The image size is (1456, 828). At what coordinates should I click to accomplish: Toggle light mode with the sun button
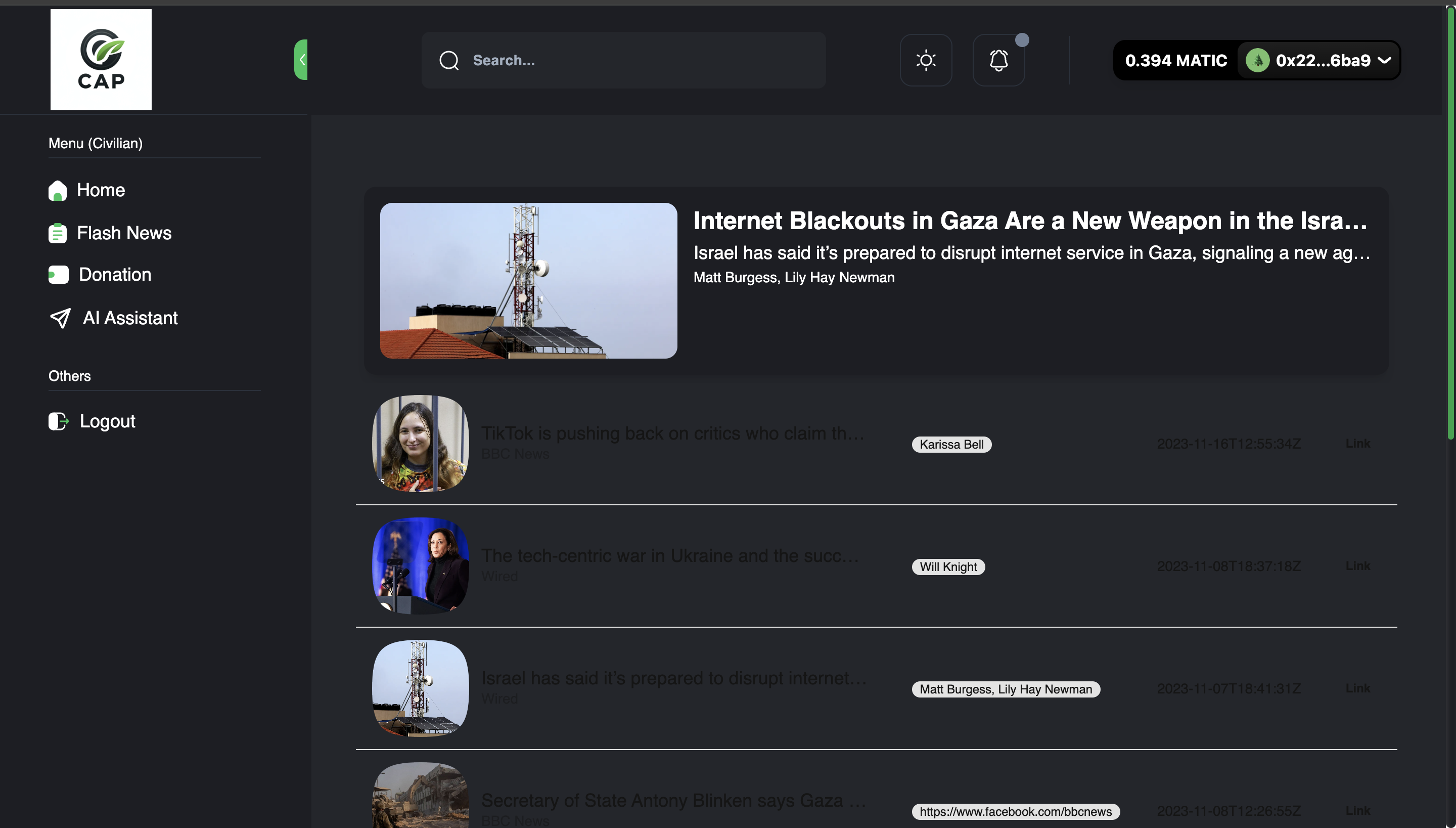coord(926,60)
